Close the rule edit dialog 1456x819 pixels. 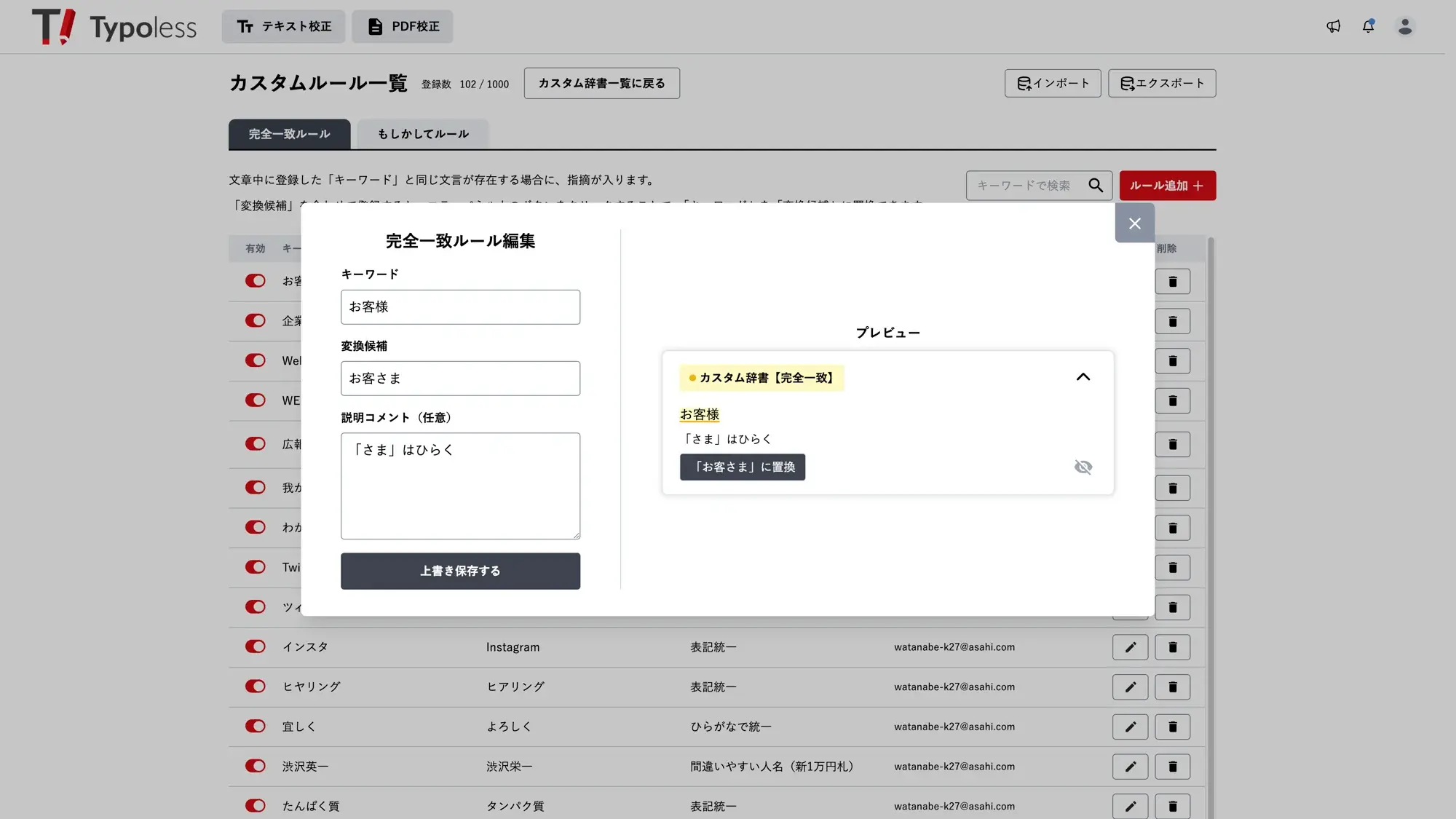[x=1134, y=223]
